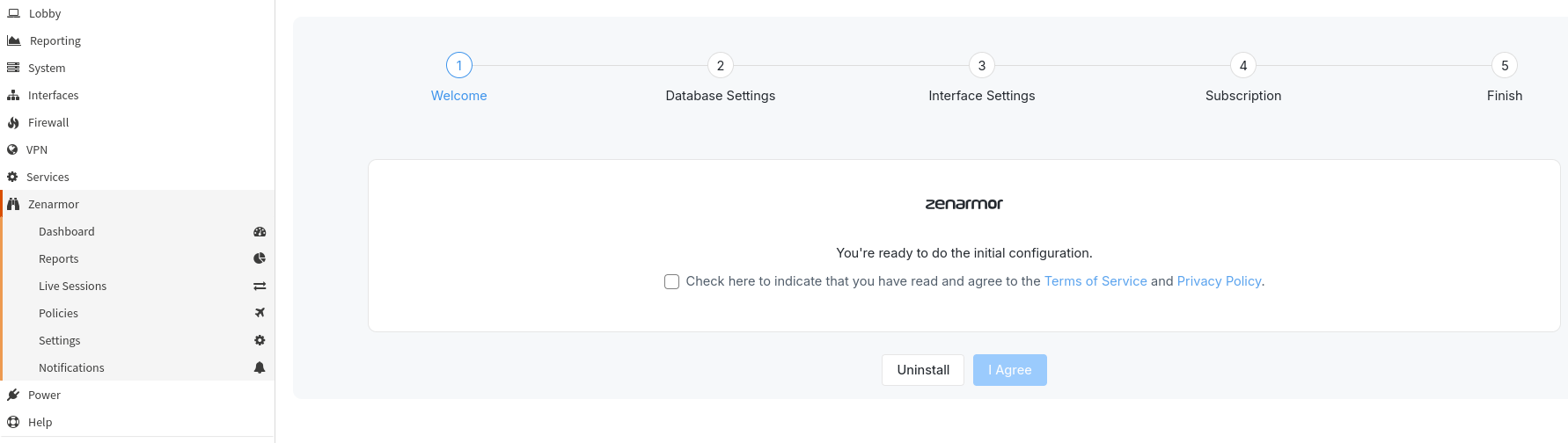Click the Firewall flame icon
The height and width of the screenshot is (443, 1568).
[x=13, y=123]
